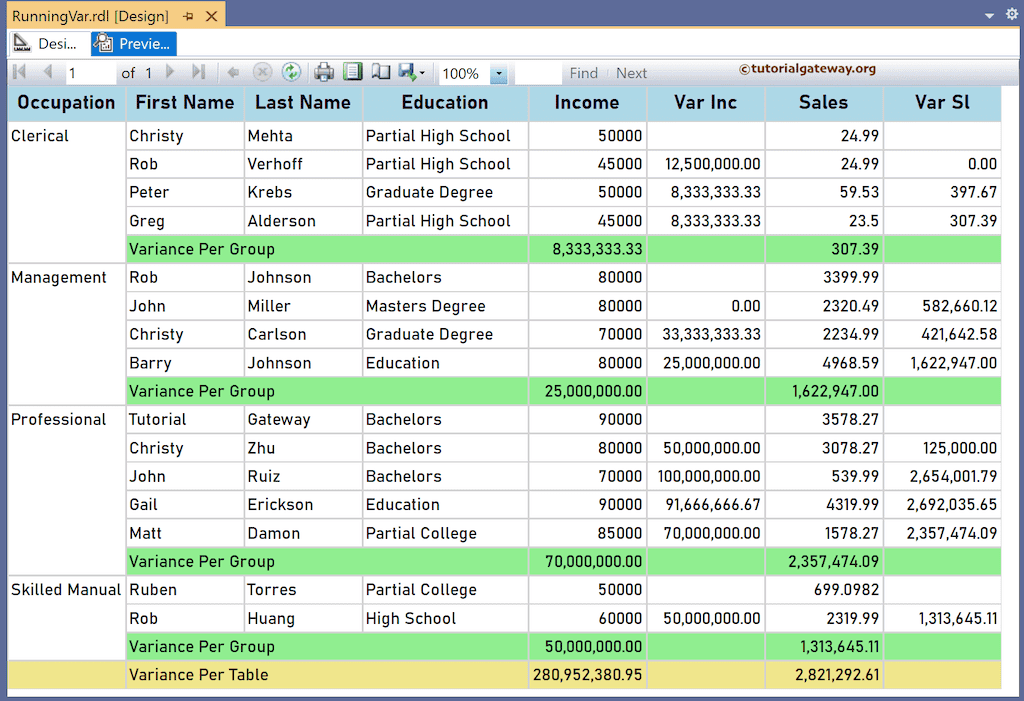Click the Export (save) icon
The image size is (1024, 701).
(x=408, y=72)
